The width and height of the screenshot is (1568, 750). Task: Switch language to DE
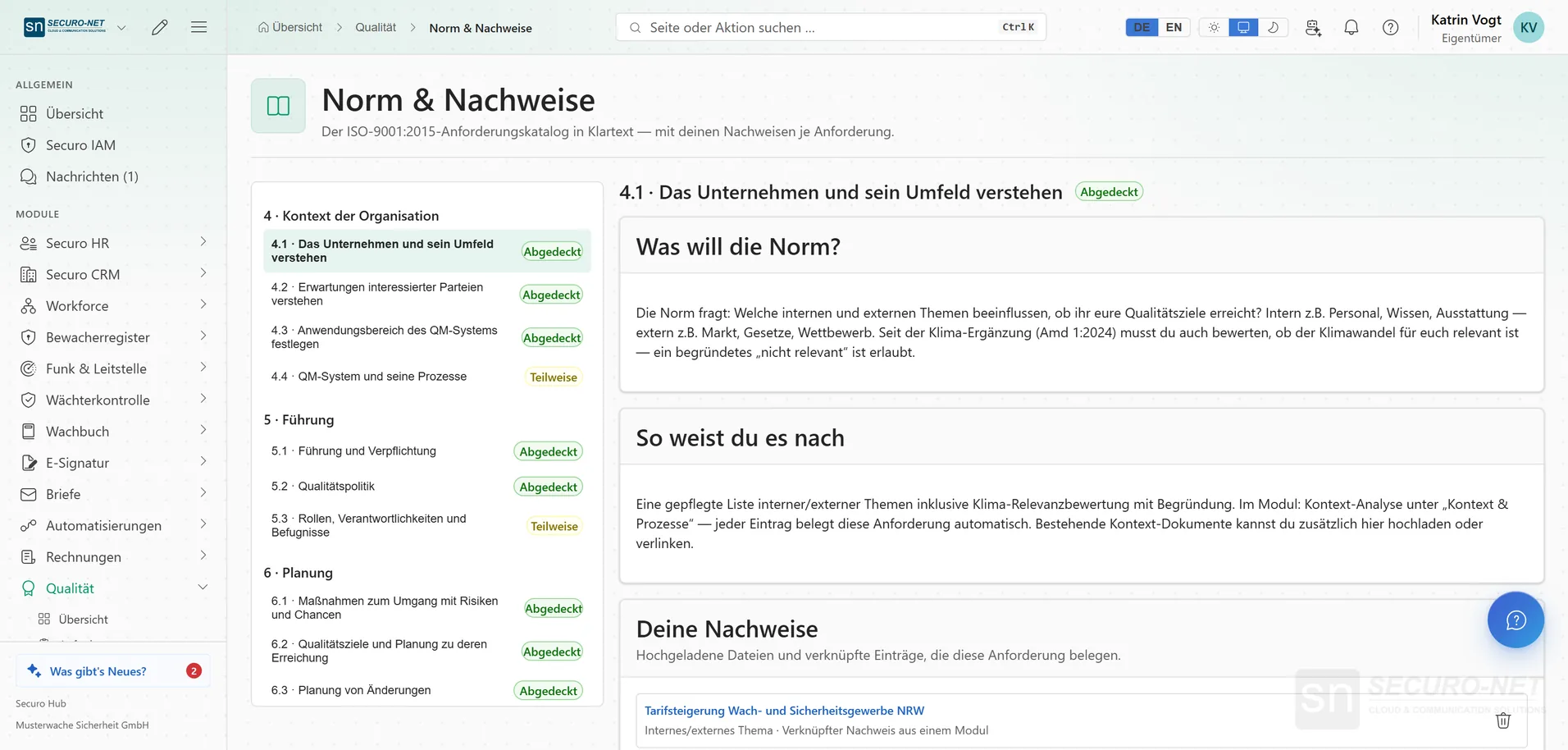(x=1142, y=27)
